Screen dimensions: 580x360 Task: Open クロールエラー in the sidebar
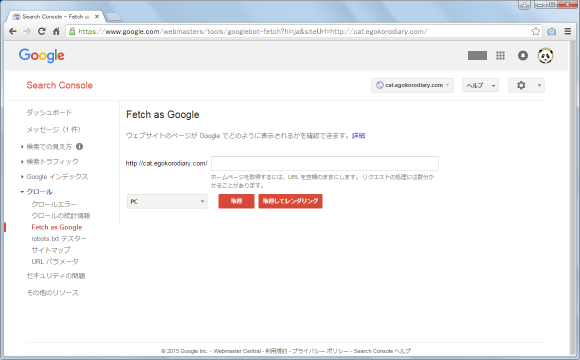click(54, 204)
